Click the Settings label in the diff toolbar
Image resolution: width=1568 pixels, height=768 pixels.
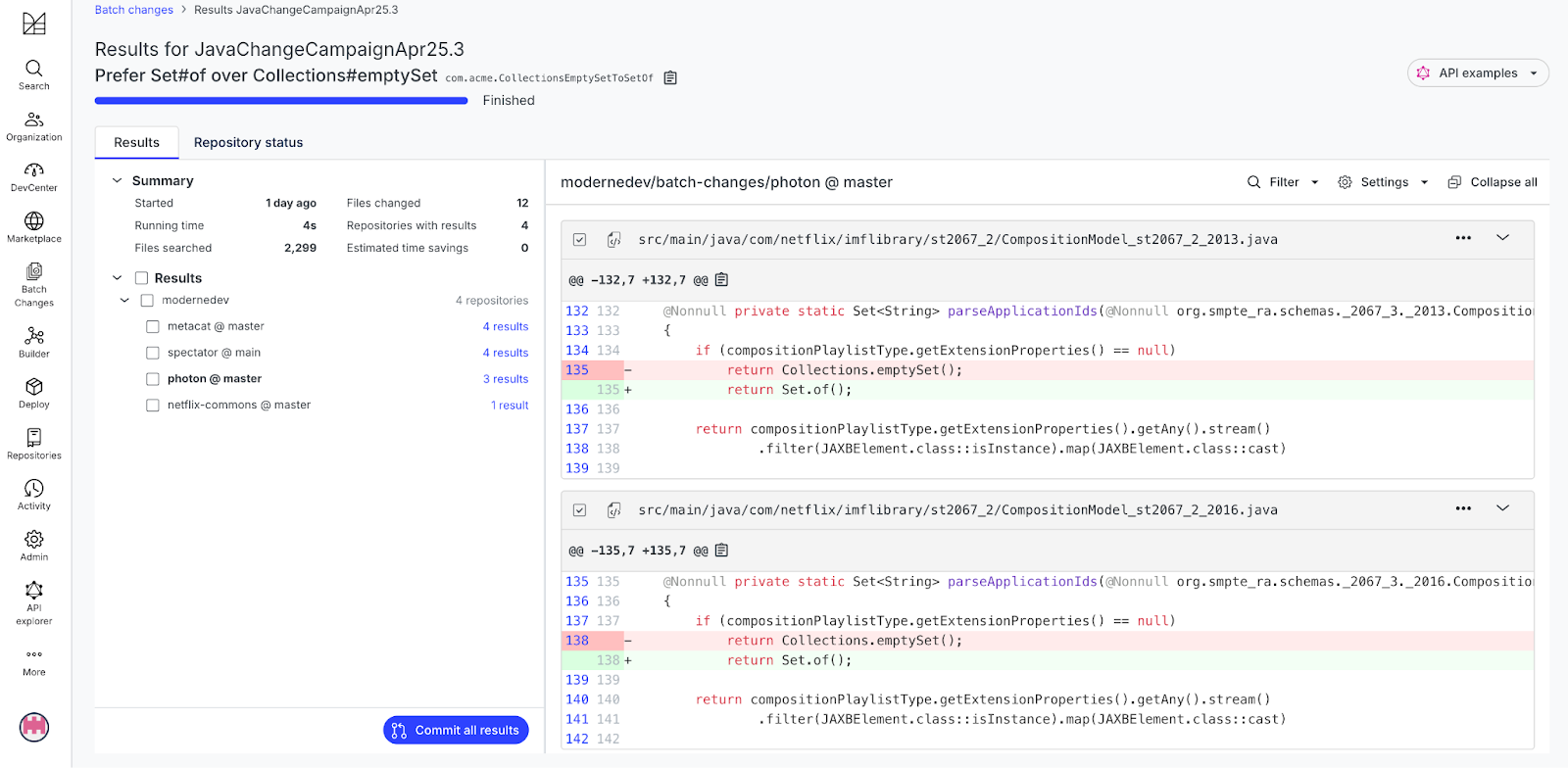[x=1384, y=182]
